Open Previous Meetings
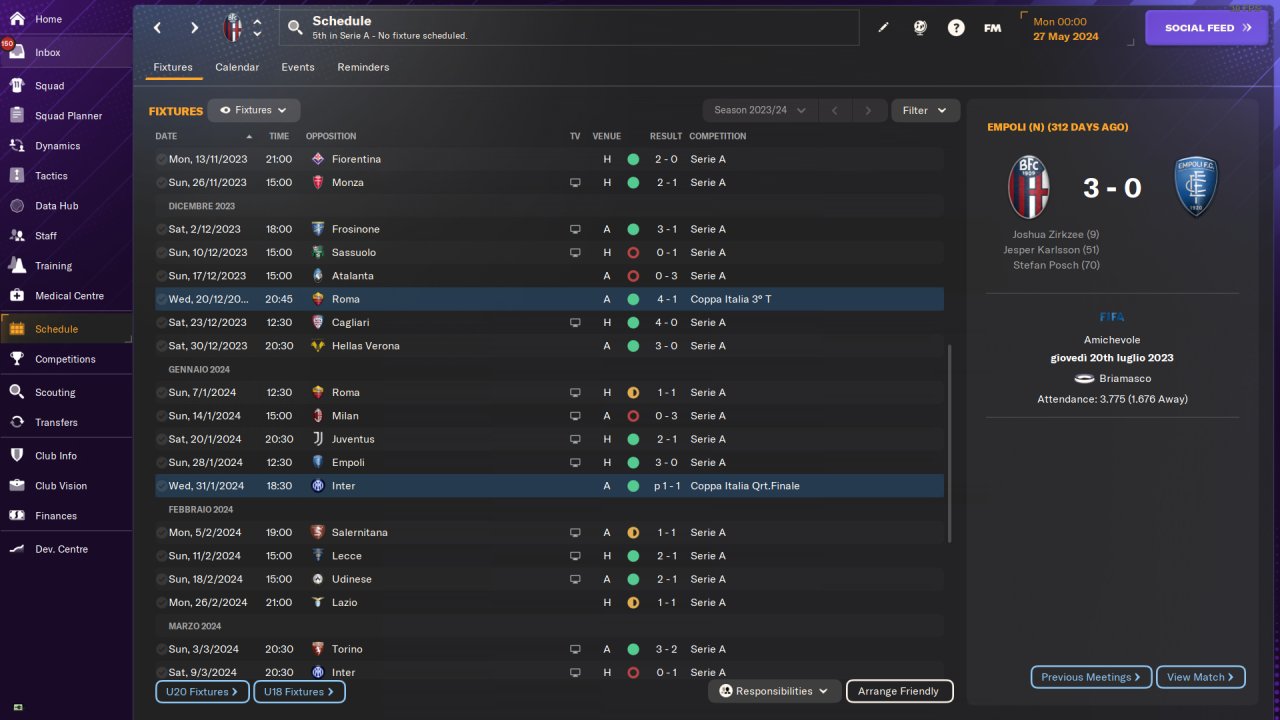The image size is (1280, 720). [1091, 677]
